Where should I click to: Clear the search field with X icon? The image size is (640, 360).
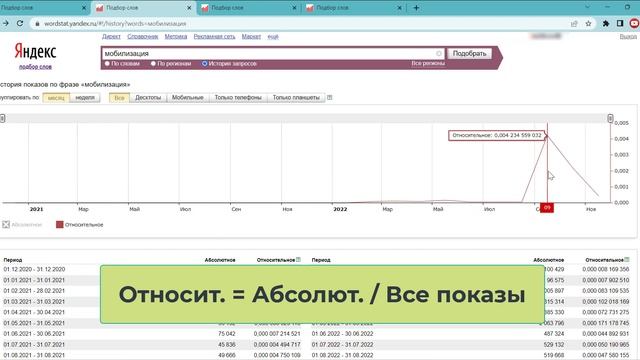pyautogui.click(x=439, y=53)
